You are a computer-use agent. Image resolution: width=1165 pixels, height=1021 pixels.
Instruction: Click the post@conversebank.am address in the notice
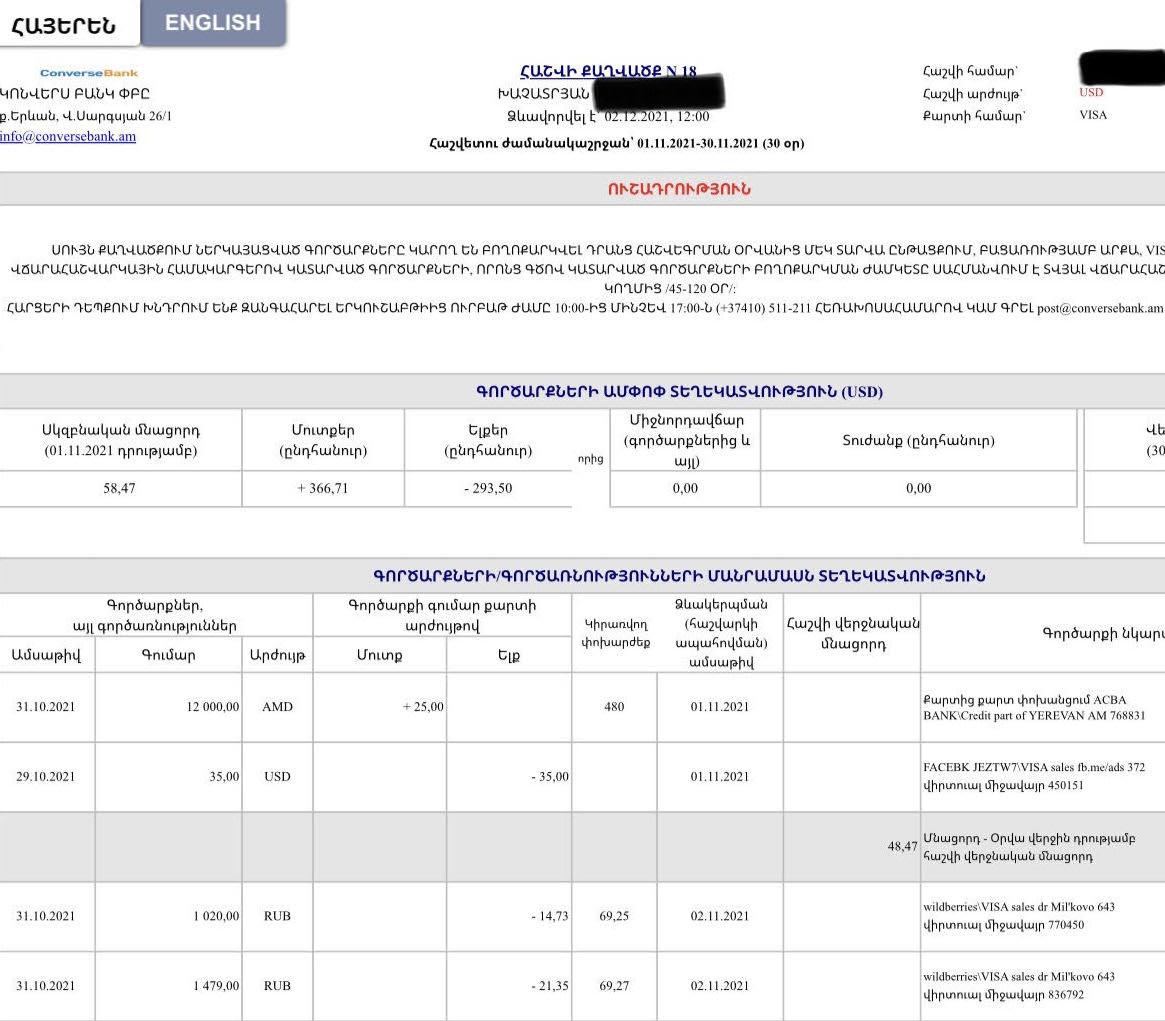click(1100, 308)
